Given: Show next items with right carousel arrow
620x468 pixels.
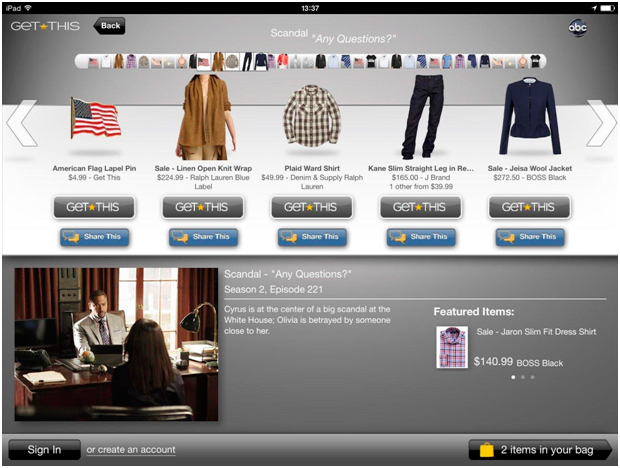Looking at the screenshot, I should tap(601, 123).
